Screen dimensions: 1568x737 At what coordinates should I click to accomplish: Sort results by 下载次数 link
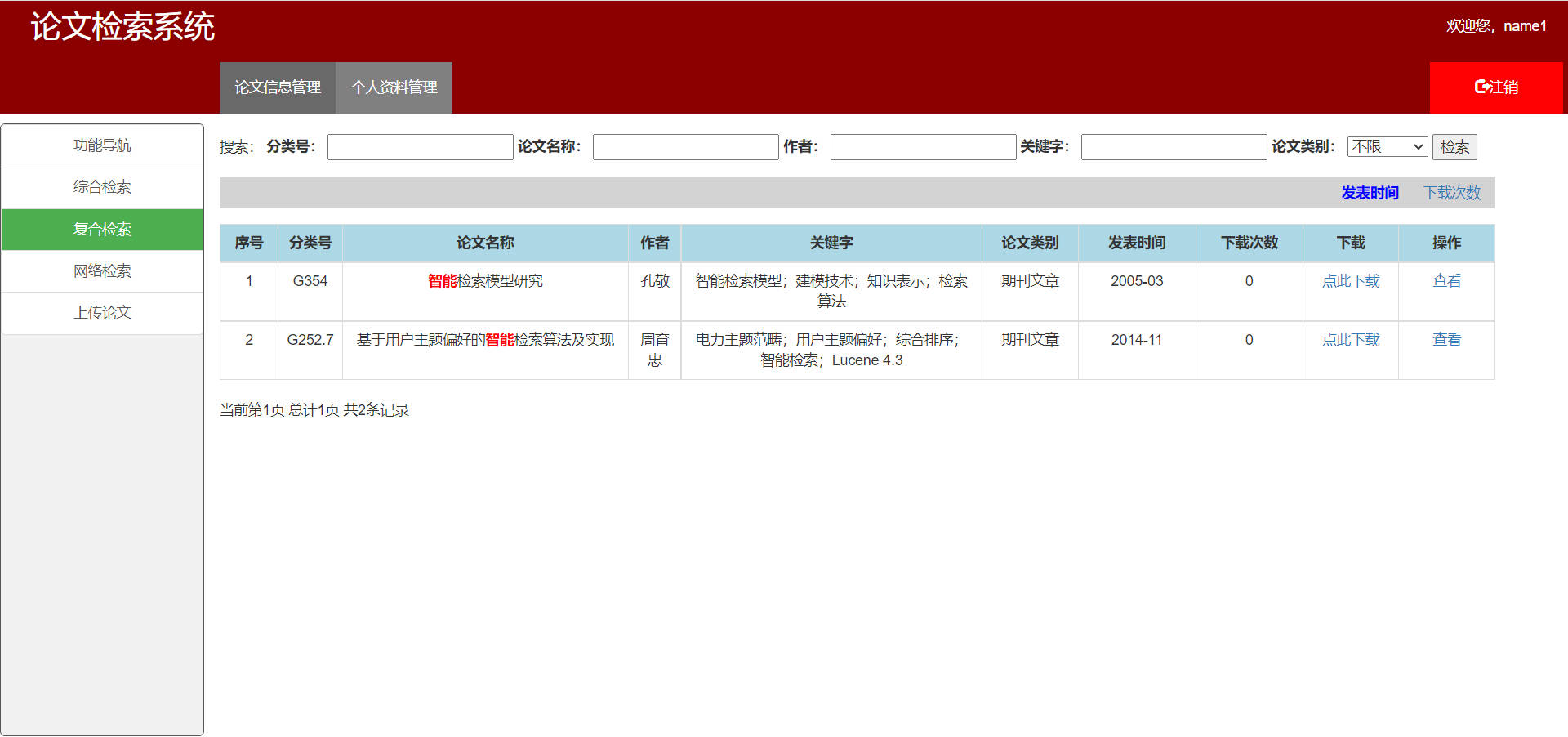[x=1451, y=193]
